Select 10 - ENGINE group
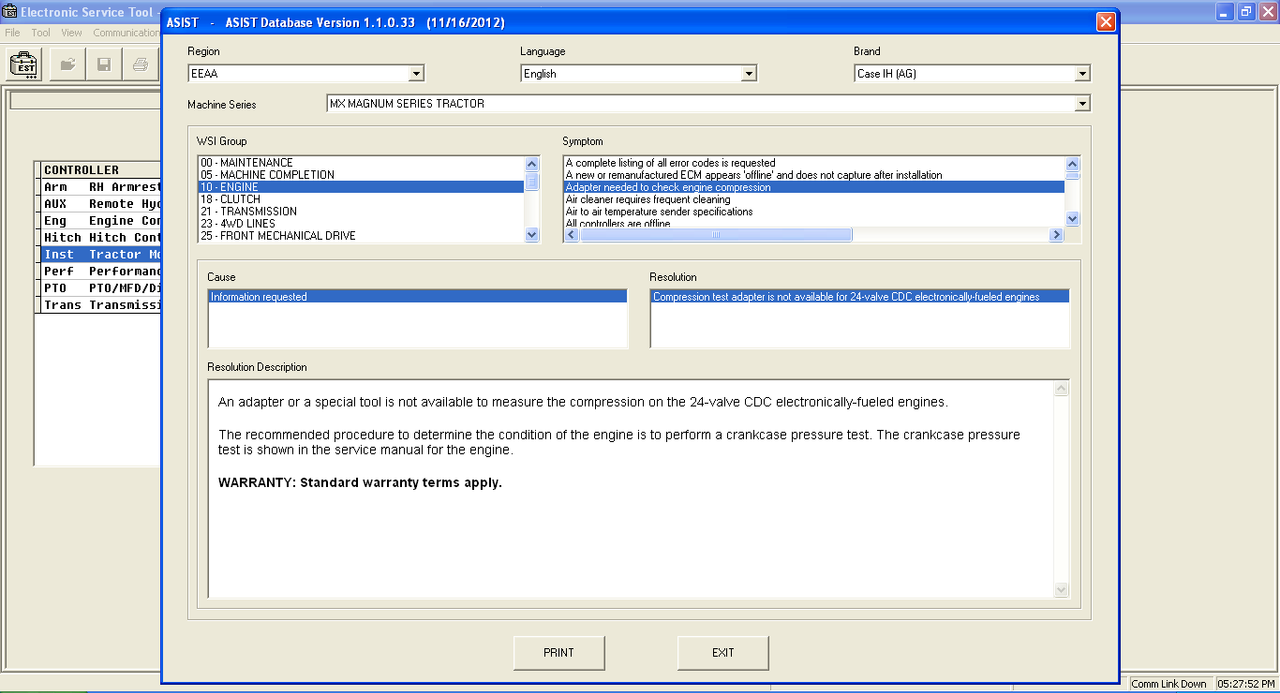1280x693 pixels. click(361, 187)
